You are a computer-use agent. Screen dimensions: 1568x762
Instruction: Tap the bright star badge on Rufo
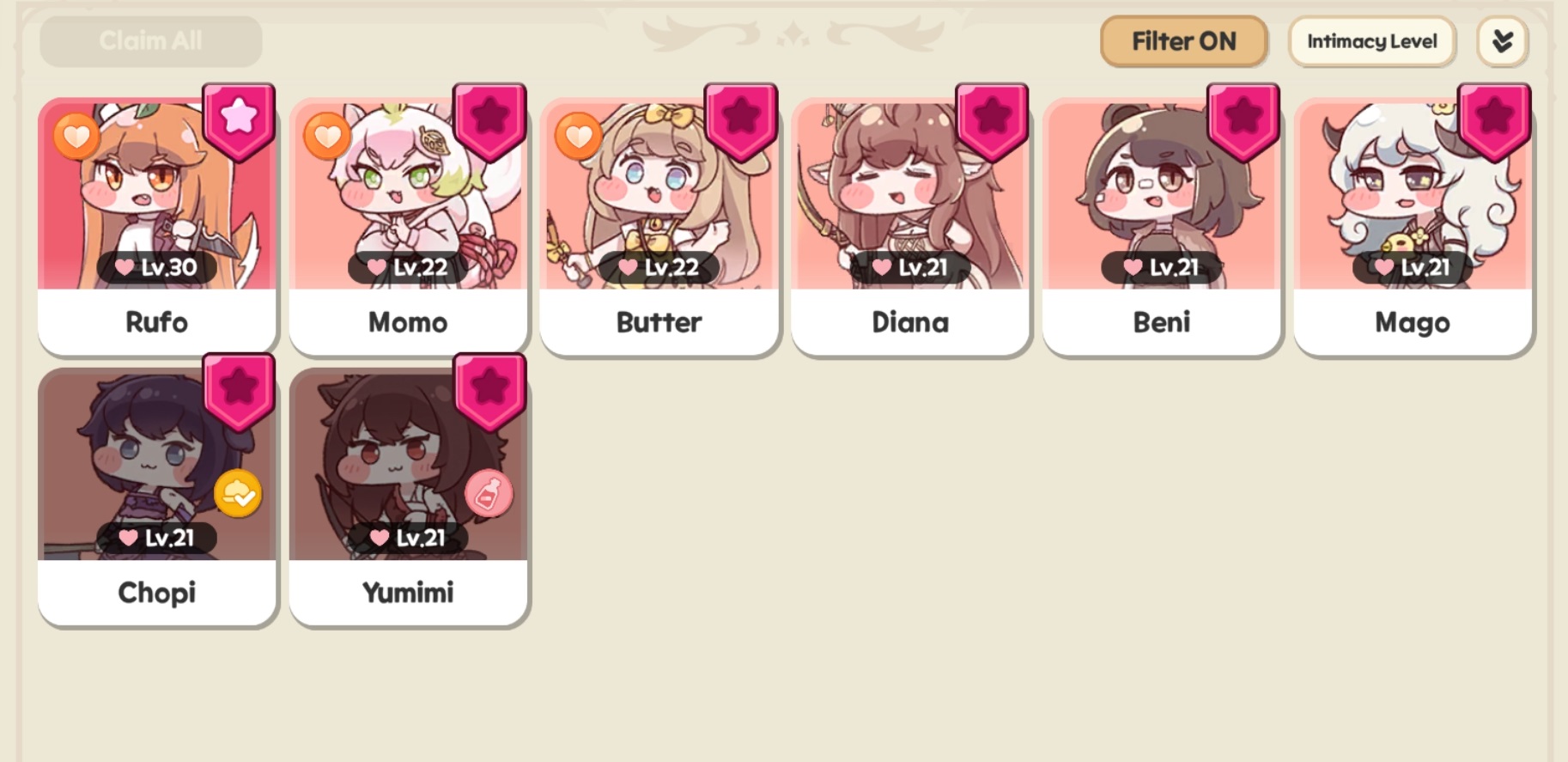click(x=239, y=120)
